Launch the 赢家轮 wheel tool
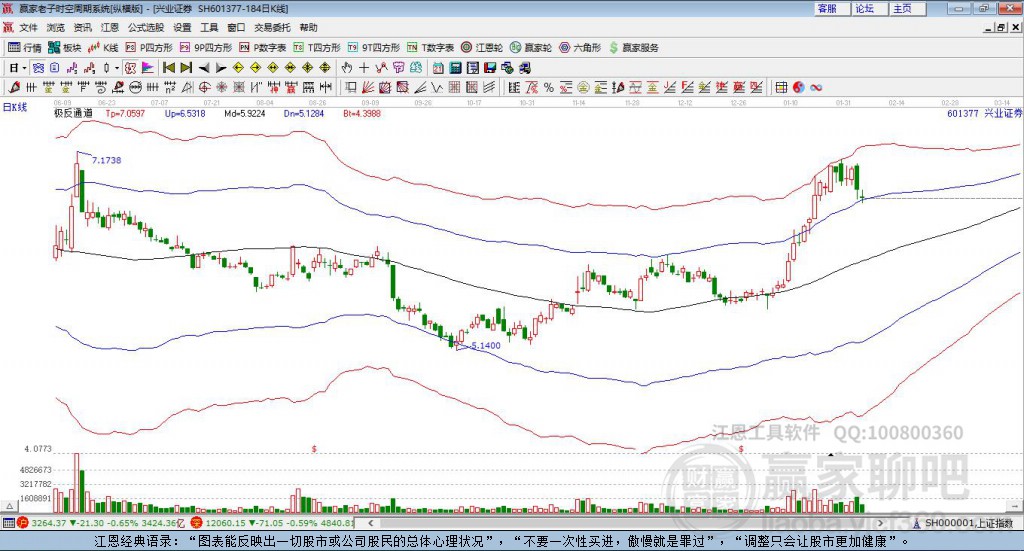 [x=531, y=48]
